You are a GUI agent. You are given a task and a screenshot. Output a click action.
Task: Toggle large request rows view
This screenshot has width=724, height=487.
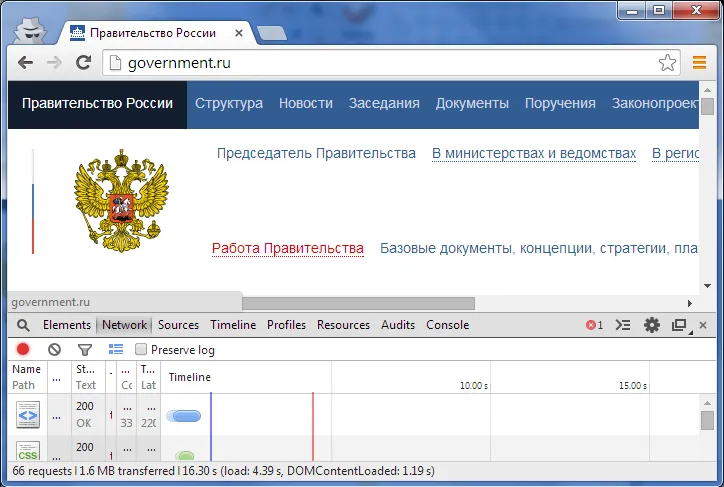pos(116,349)
